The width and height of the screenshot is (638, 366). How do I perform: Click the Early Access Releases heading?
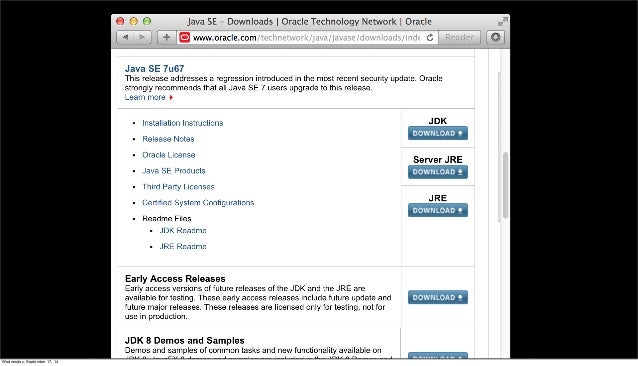click(175, 279)
